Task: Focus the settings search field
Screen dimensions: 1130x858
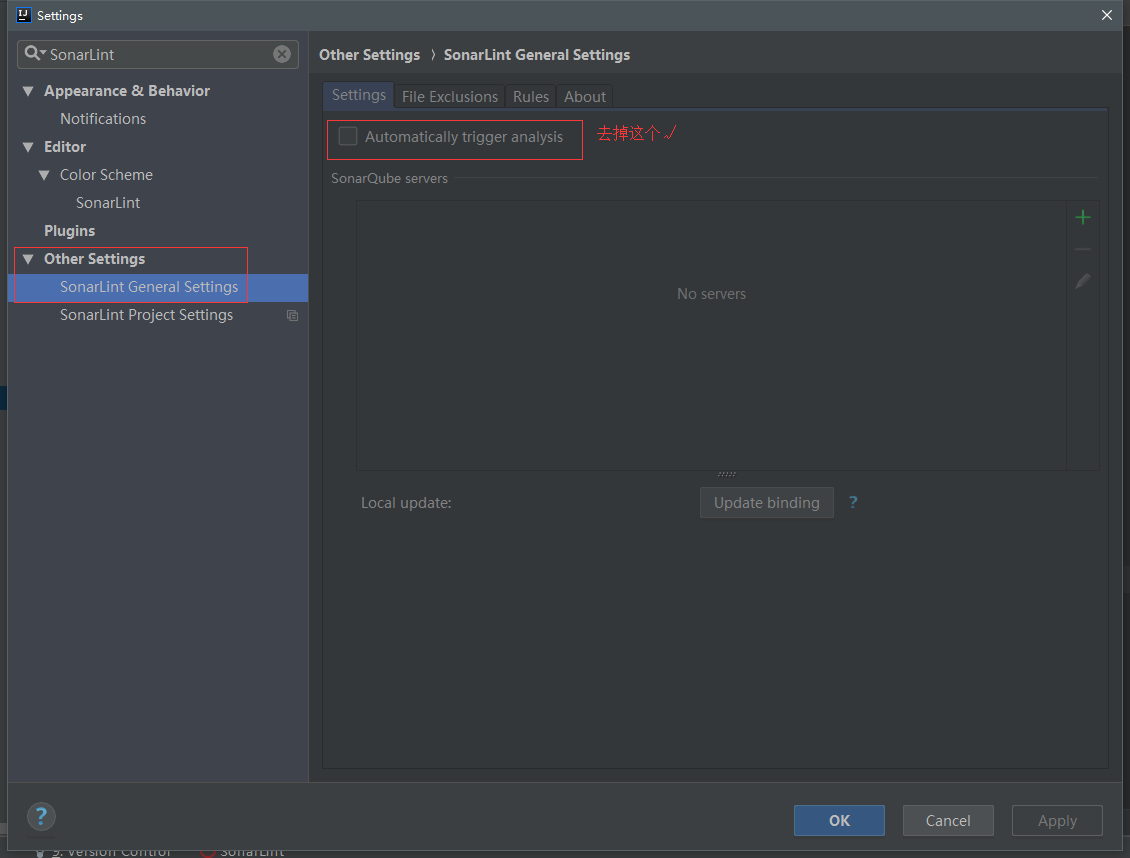Action: (x=159, y=55)
